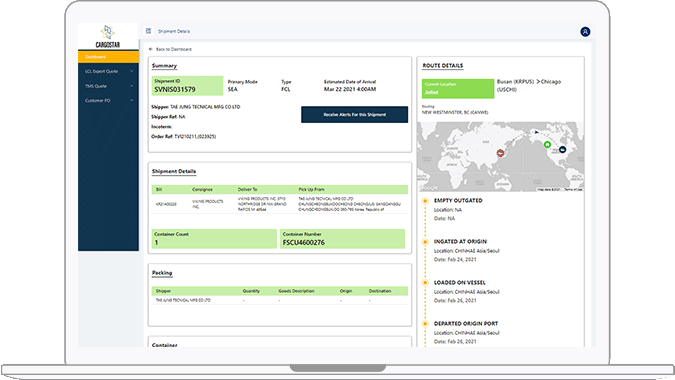Click INGATED AT ORIGIN event title
Image resolution: width=675 pixels, height=380 pixels.
(x=460, y=242)
